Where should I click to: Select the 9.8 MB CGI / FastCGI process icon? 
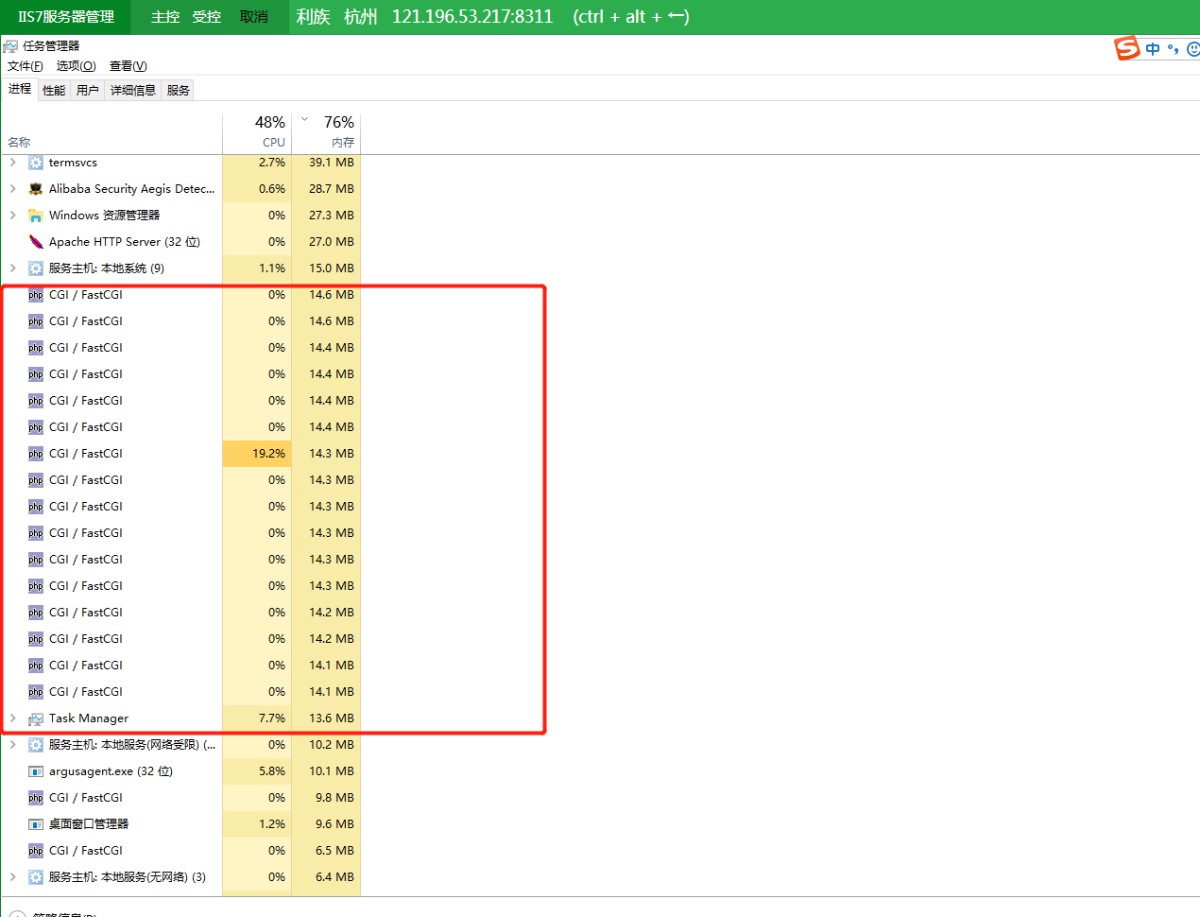(x=36, y=798)
